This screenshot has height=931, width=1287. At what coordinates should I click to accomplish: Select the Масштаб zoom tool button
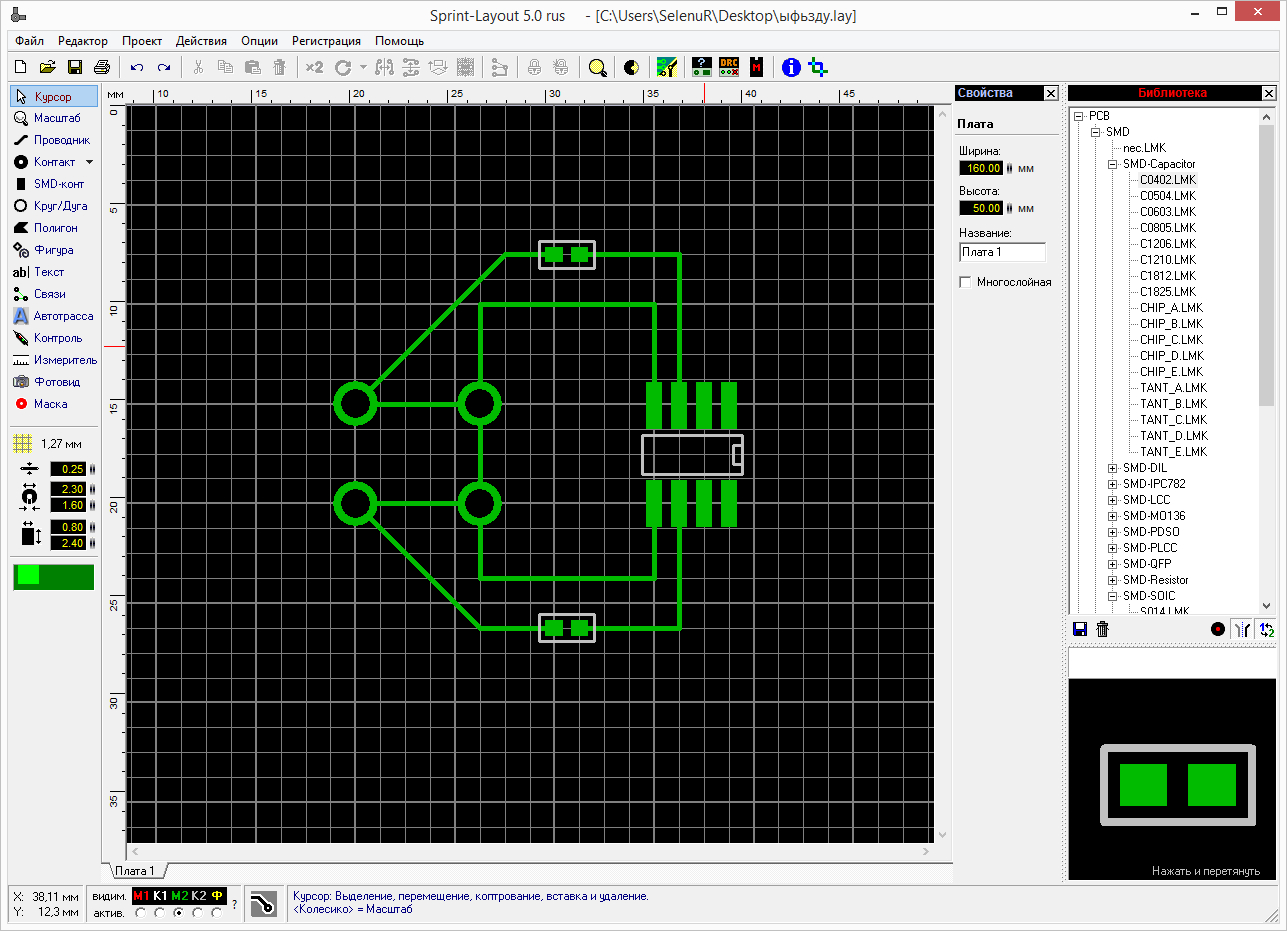[x=54, y=118]
